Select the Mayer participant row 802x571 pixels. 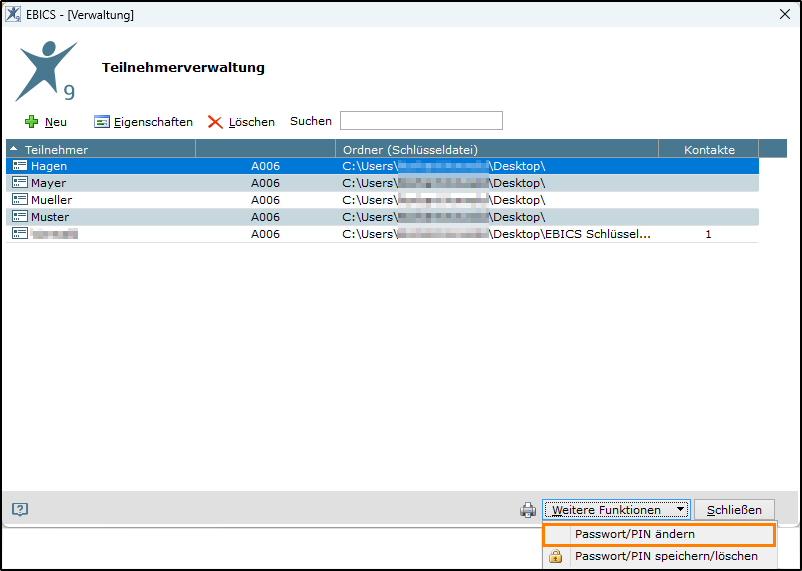382,183
